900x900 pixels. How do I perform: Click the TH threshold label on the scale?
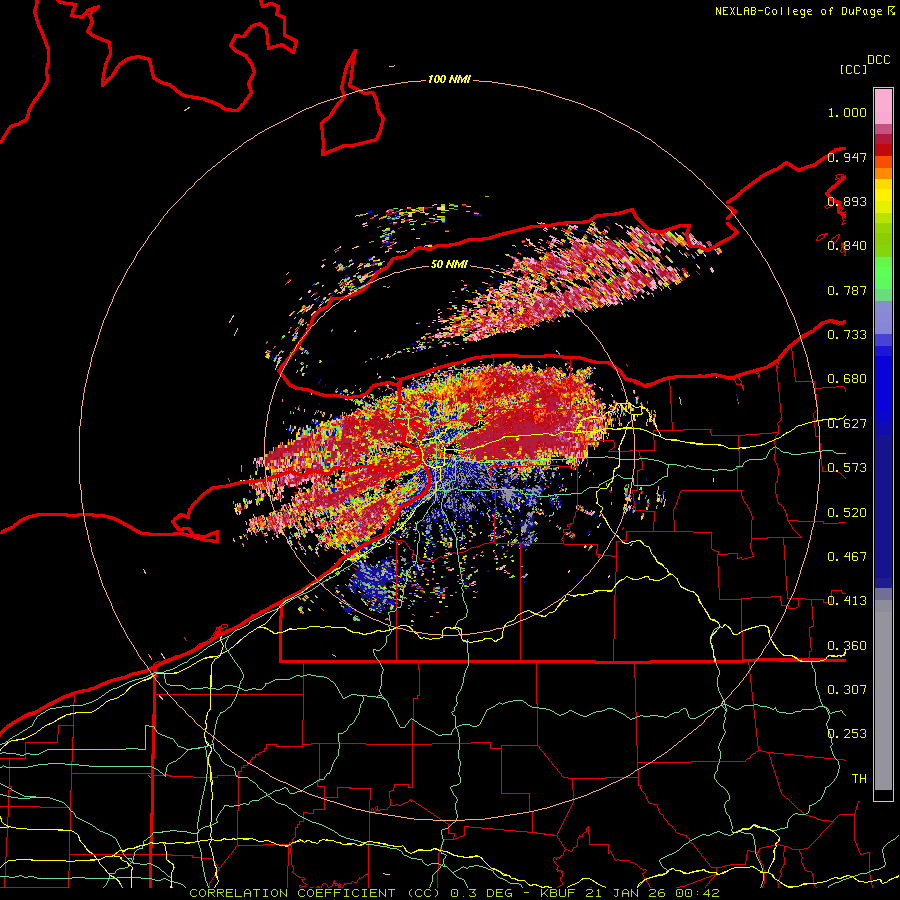click(x=859, y=779)
